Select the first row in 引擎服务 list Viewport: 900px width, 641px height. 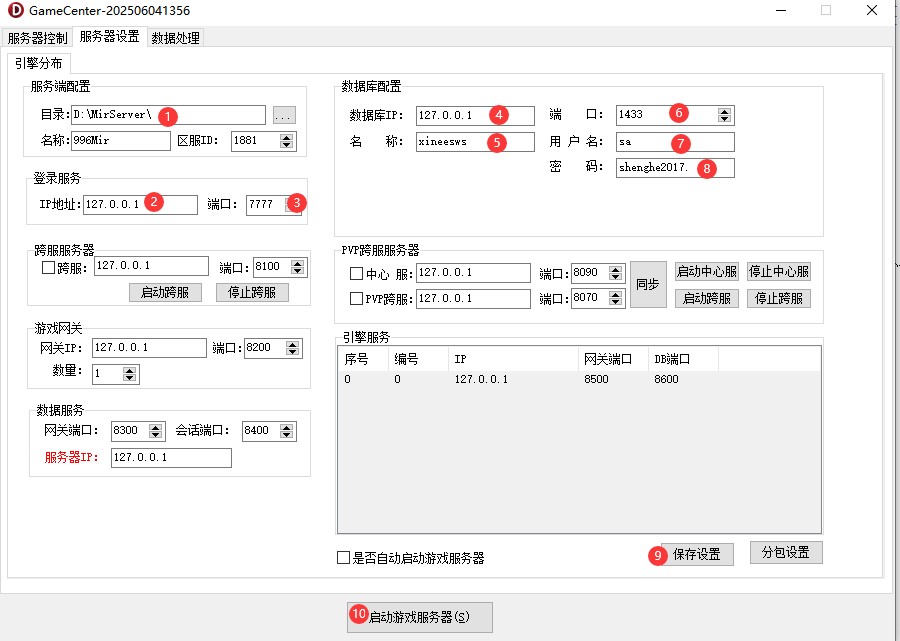pos(500,380)
